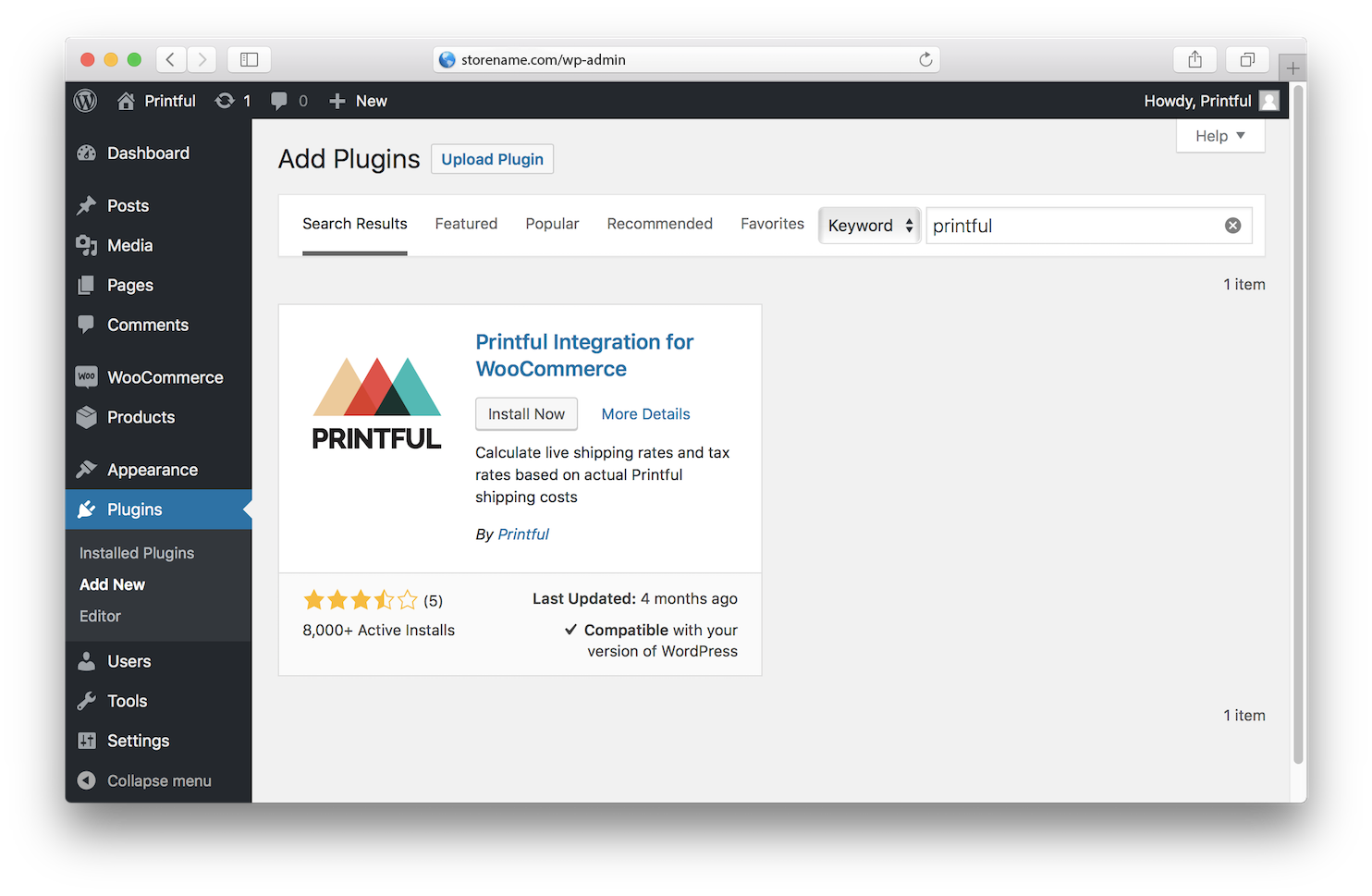Open the Printful author link
This screenshot has height=896, width=1372.
point(523,534)
